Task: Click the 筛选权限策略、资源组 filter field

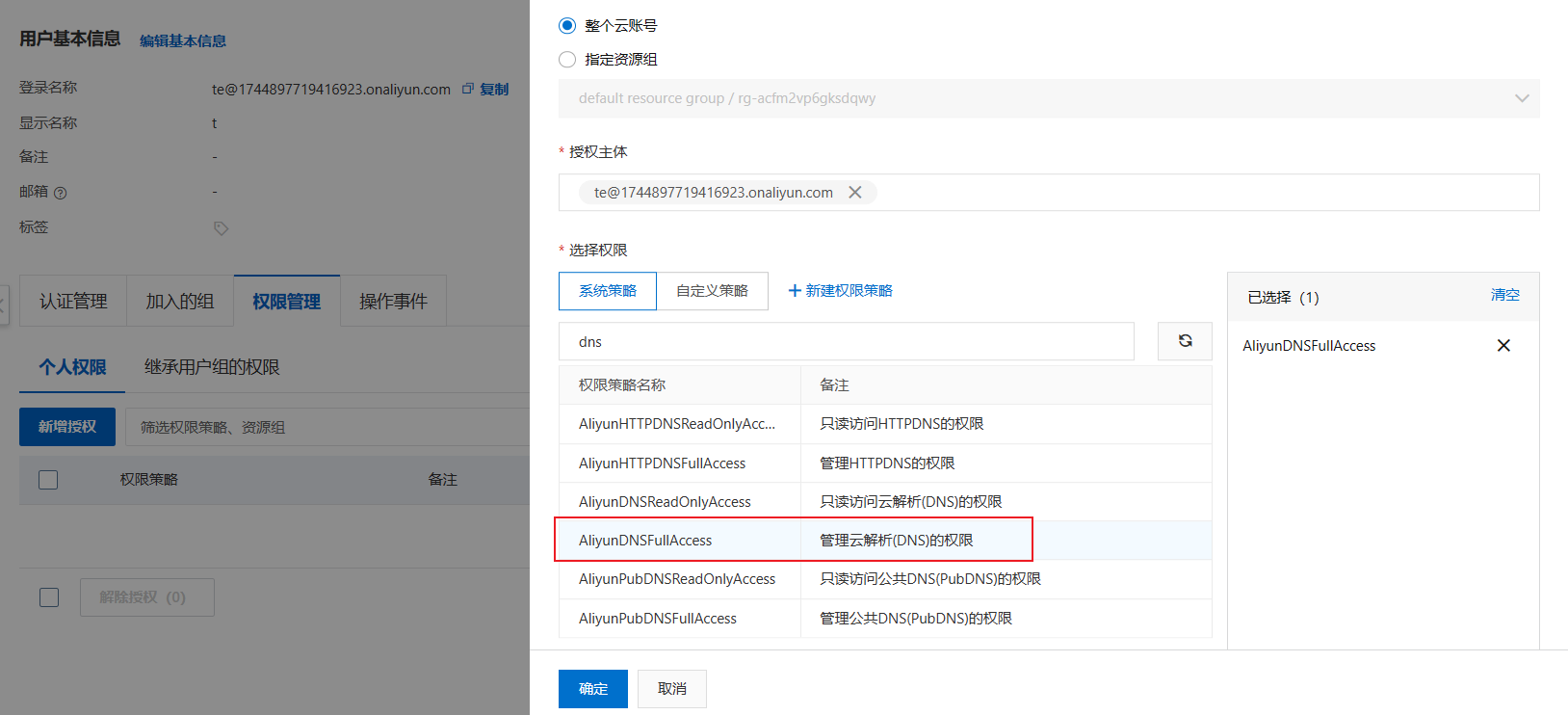Action: 327,427
